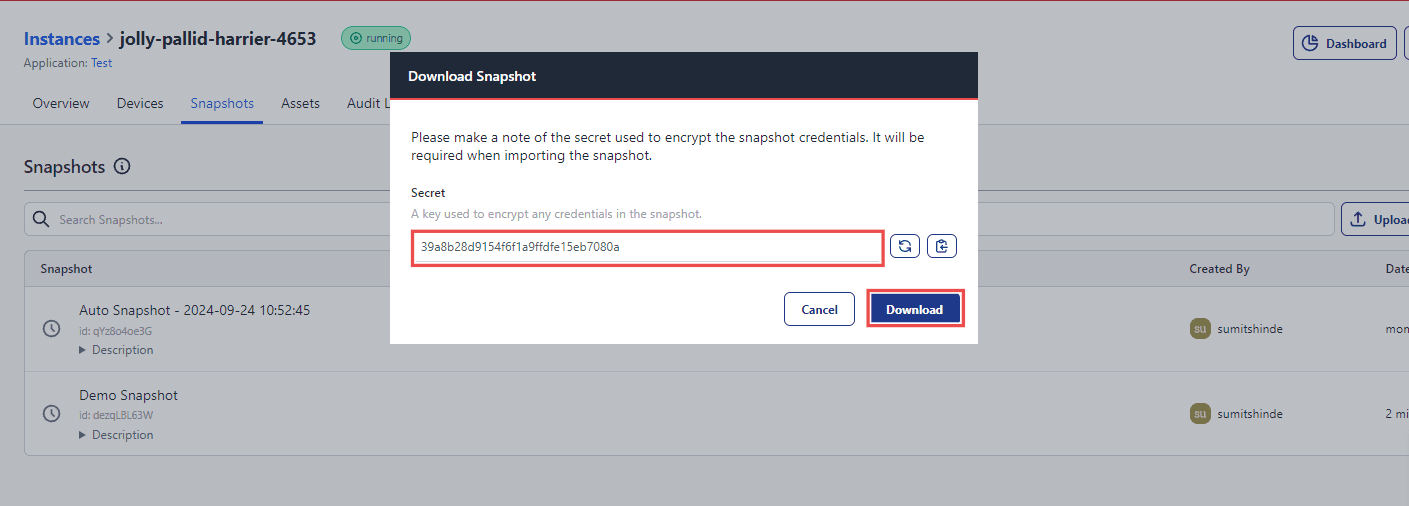This screenshot has height=506, width=1409.
Task: Click sumitshinde avatar in Demo Snapshot row
Action: point(1200,413)
